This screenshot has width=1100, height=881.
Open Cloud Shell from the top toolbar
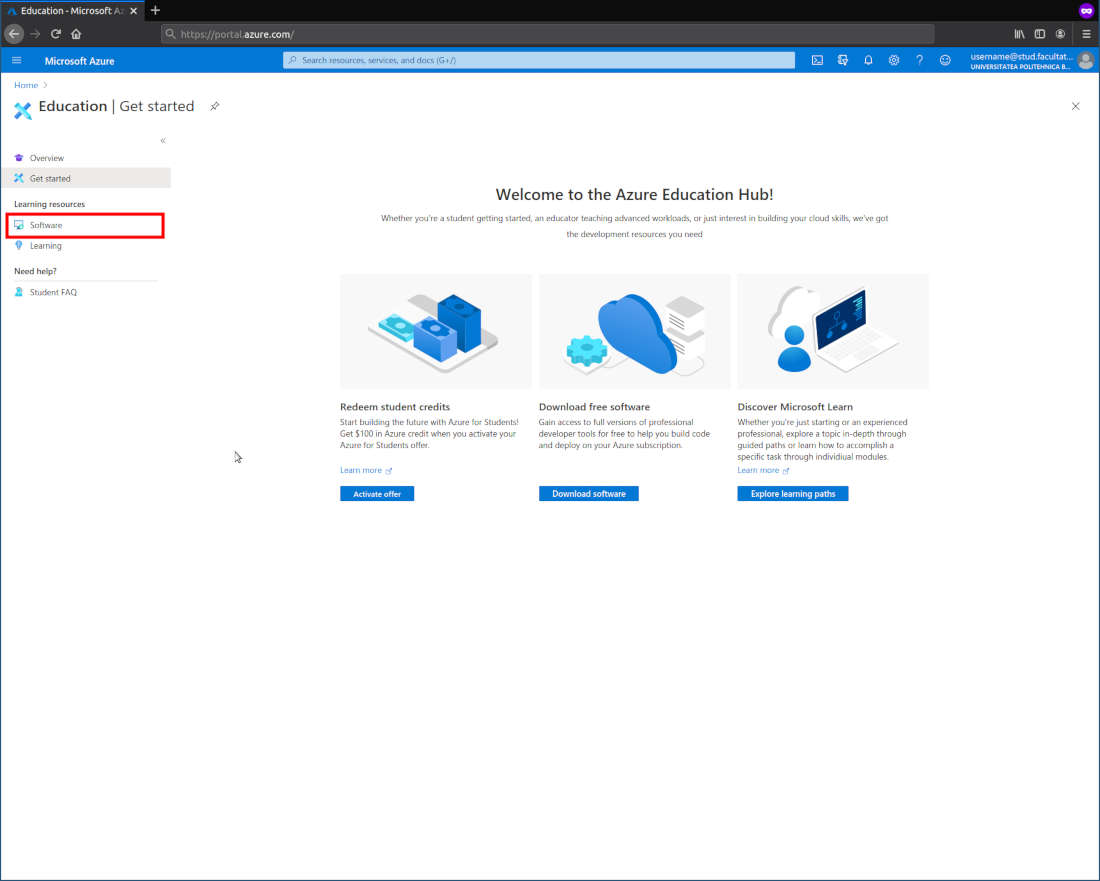click(817, 60)
